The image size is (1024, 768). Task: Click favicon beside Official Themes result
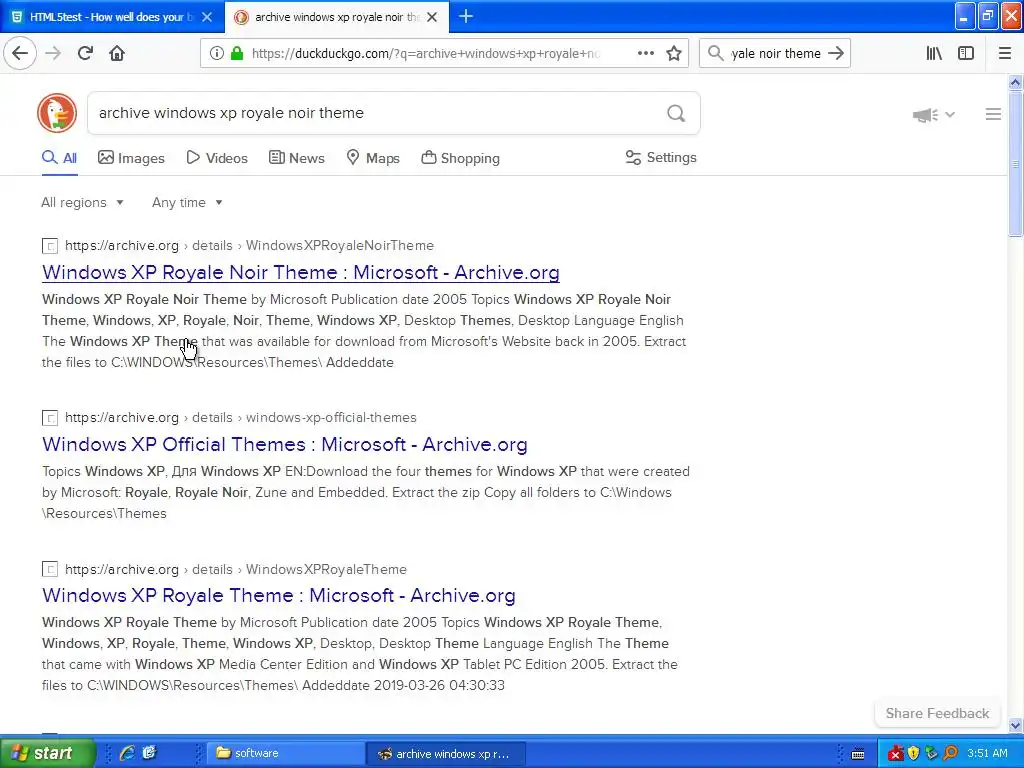click(50, 417)
